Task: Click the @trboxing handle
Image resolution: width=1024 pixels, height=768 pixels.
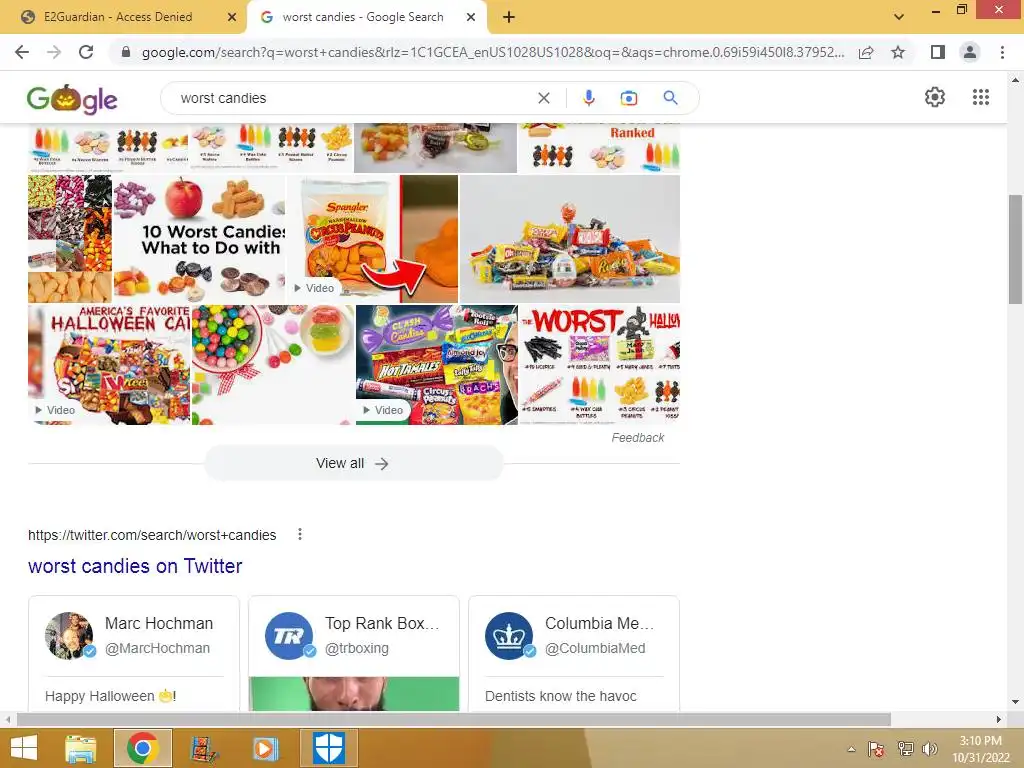Action: tap(357, 648)
